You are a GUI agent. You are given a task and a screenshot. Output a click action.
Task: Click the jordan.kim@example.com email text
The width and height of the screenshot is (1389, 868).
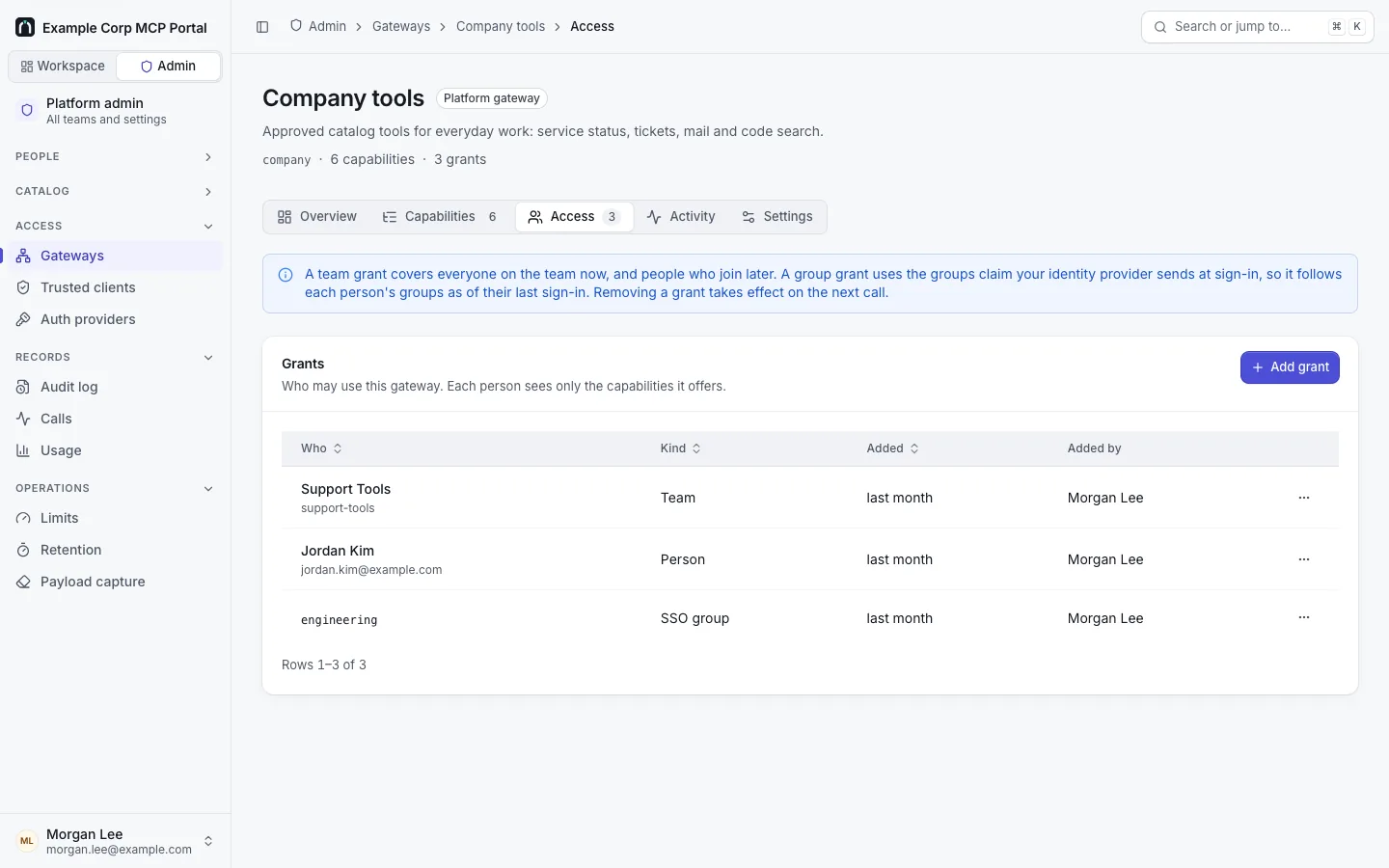(371, 570)
